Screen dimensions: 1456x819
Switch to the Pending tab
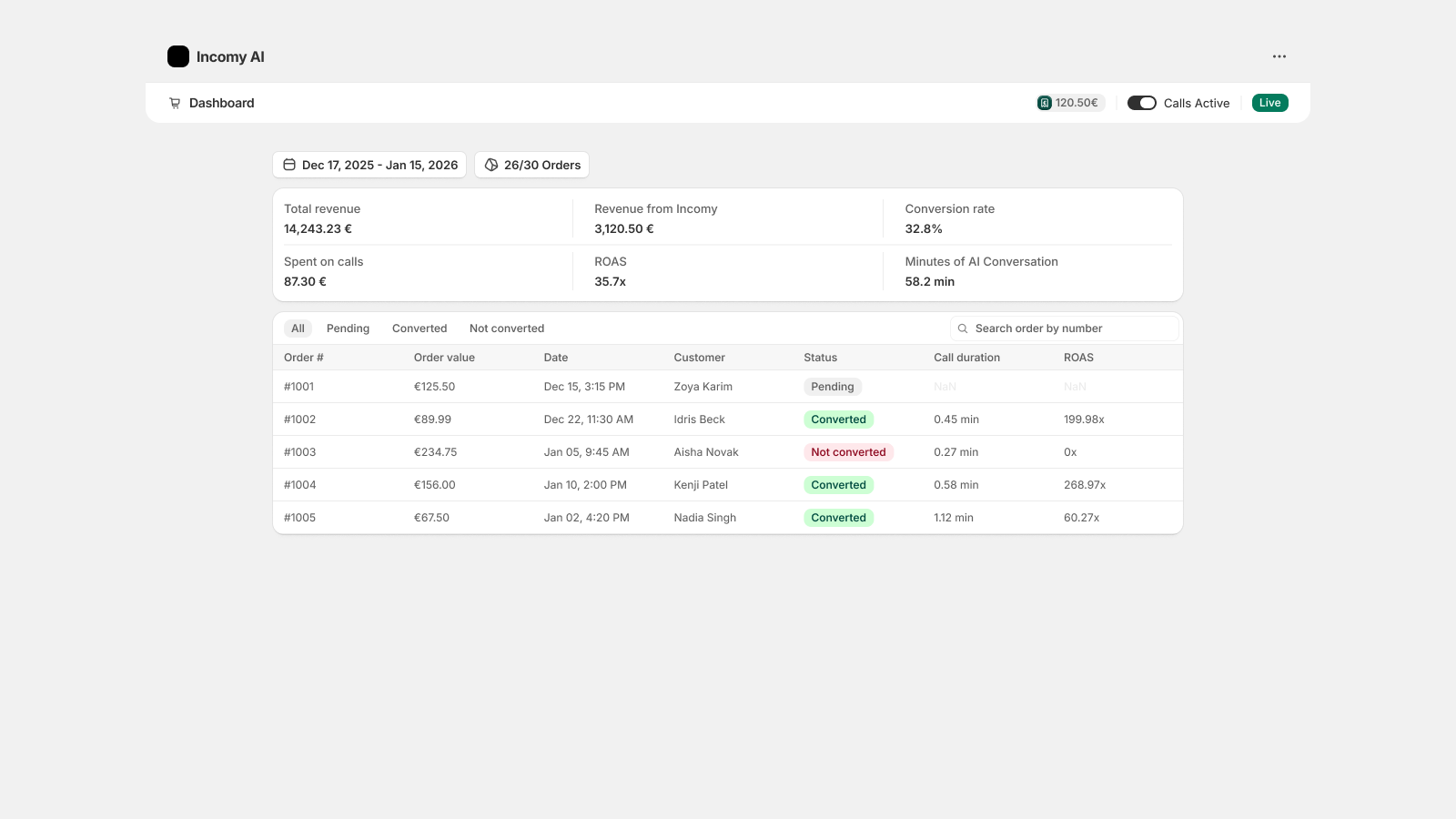tap(348, 329)
